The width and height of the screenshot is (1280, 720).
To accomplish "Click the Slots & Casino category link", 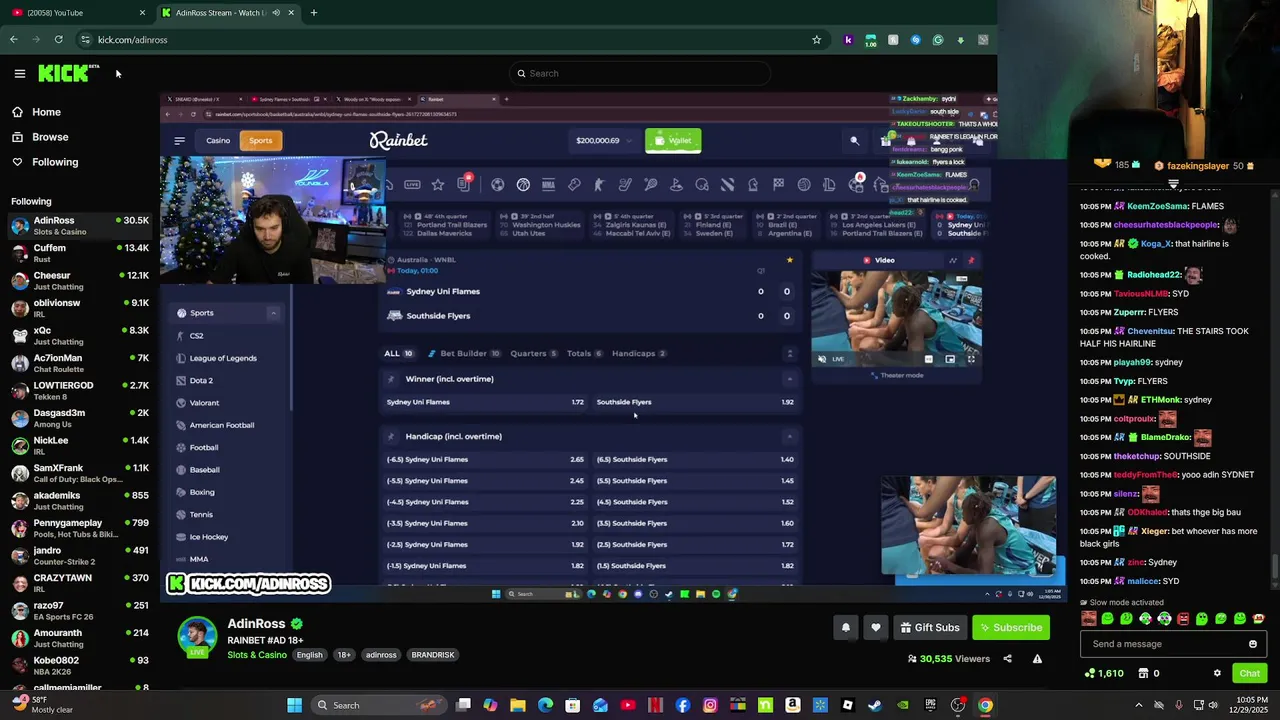I will tap(257, 655).
